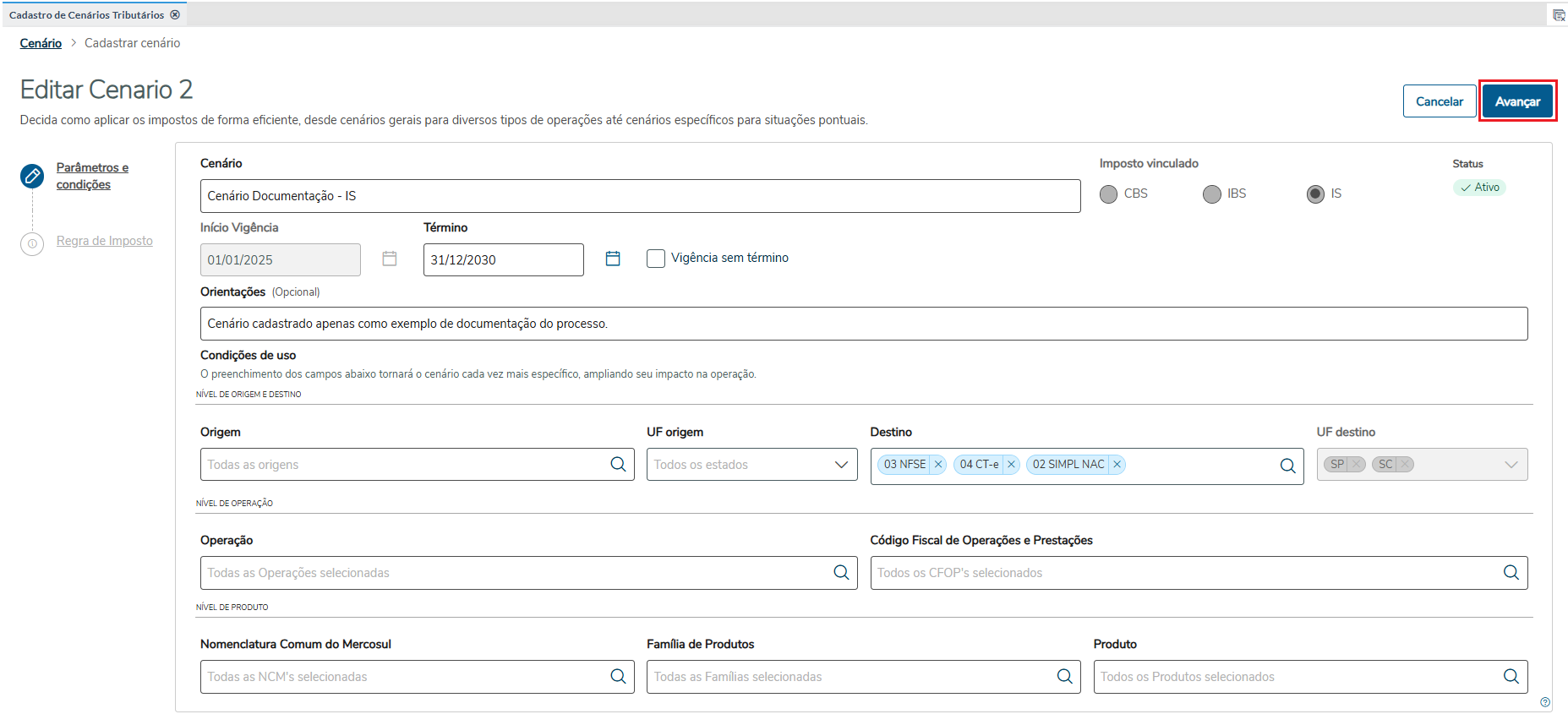Click the Destino search magnifier icon

click(x=1287, y=466)
